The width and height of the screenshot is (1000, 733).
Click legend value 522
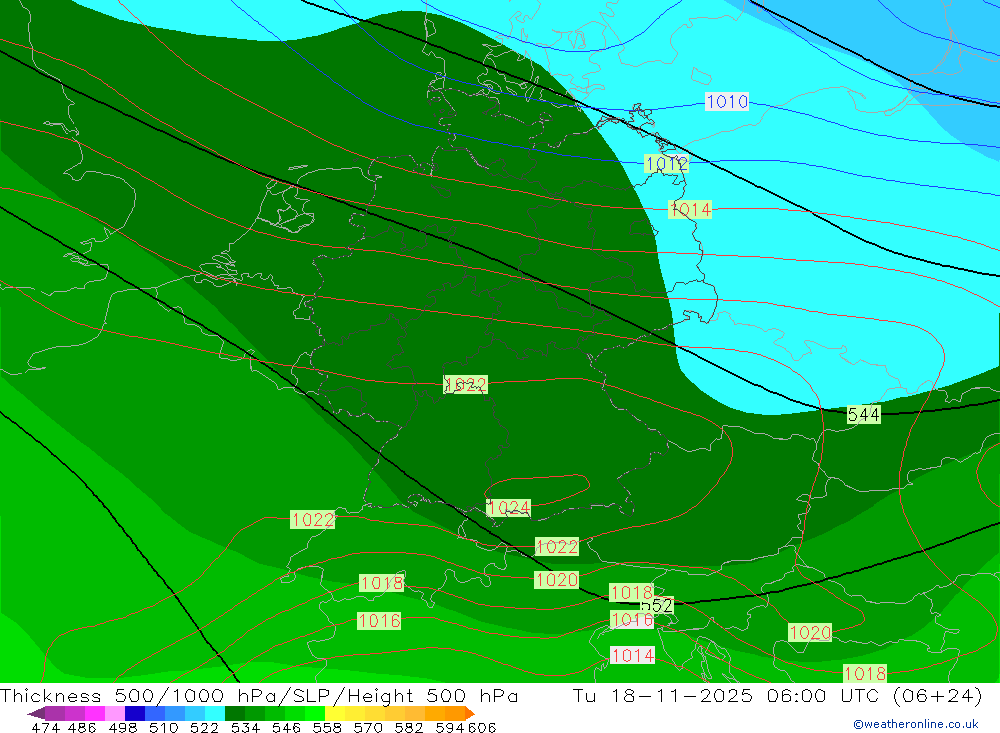[204, 727]
